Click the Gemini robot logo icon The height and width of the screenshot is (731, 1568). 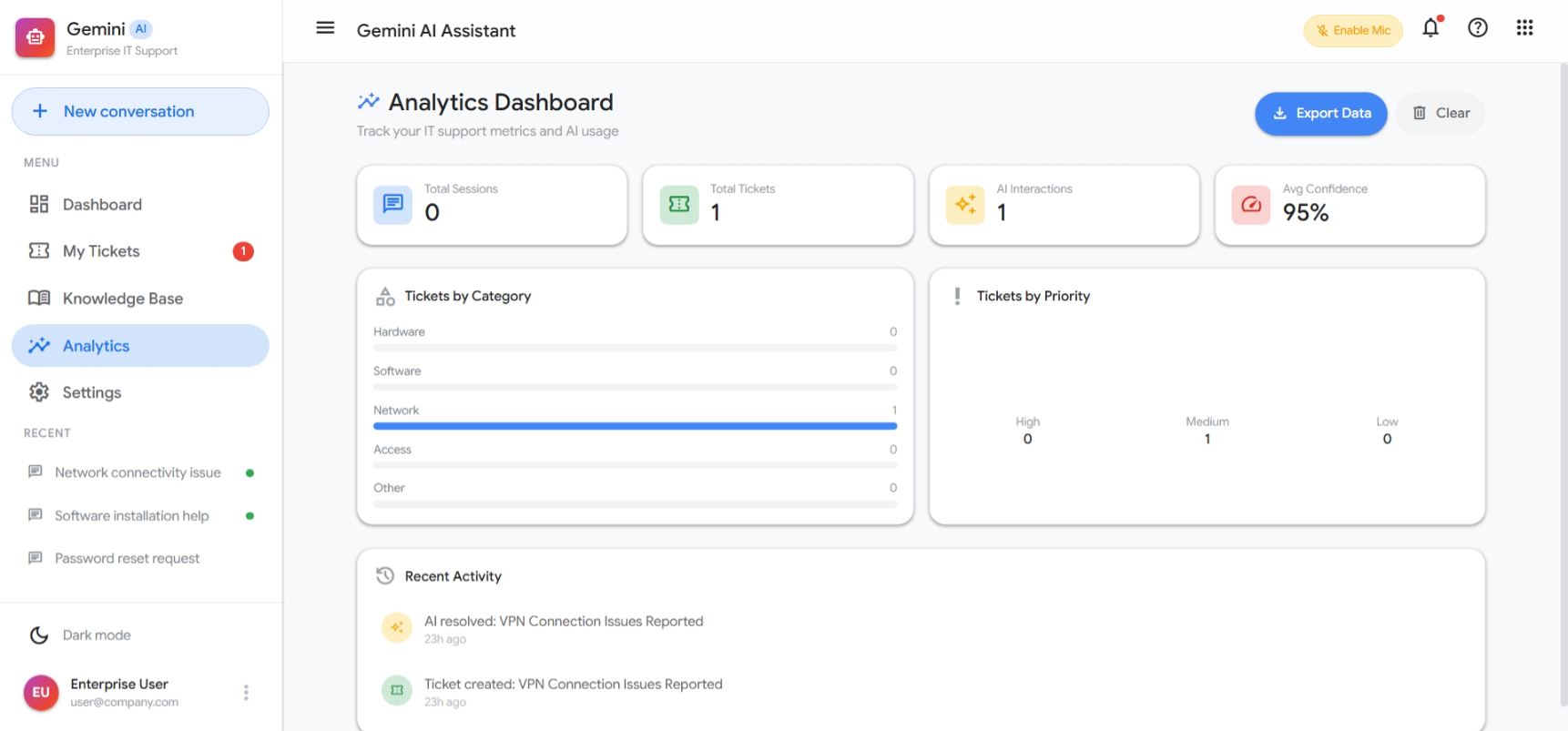[x=35, y=37]
